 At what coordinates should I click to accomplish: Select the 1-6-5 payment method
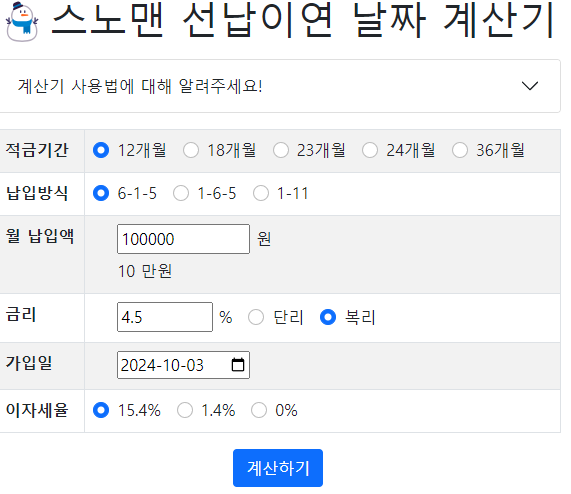coord(181,193)
